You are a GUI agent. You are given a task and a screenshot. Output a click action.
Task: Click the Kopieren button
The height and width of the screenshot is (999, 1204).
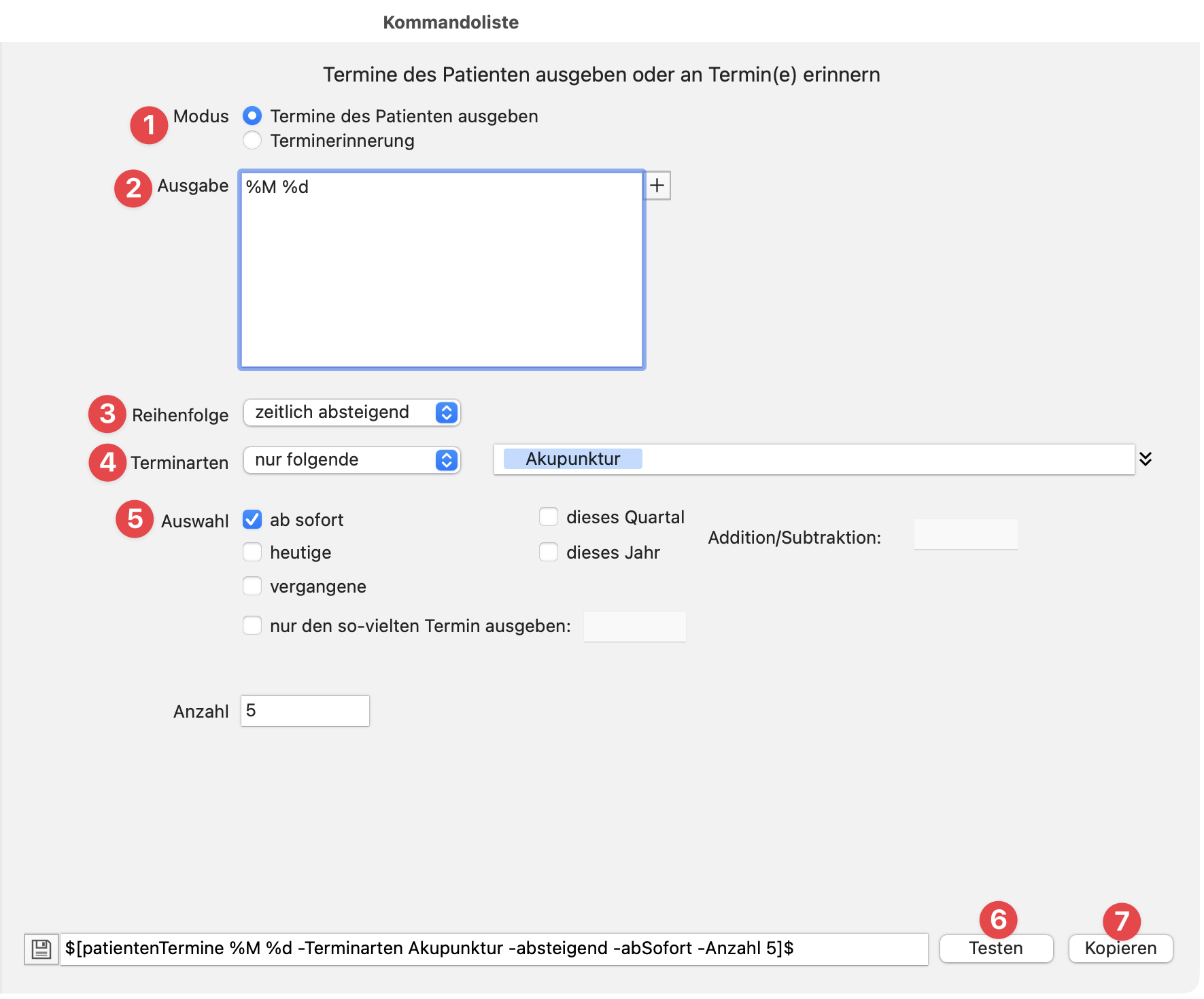point(1120,948)
